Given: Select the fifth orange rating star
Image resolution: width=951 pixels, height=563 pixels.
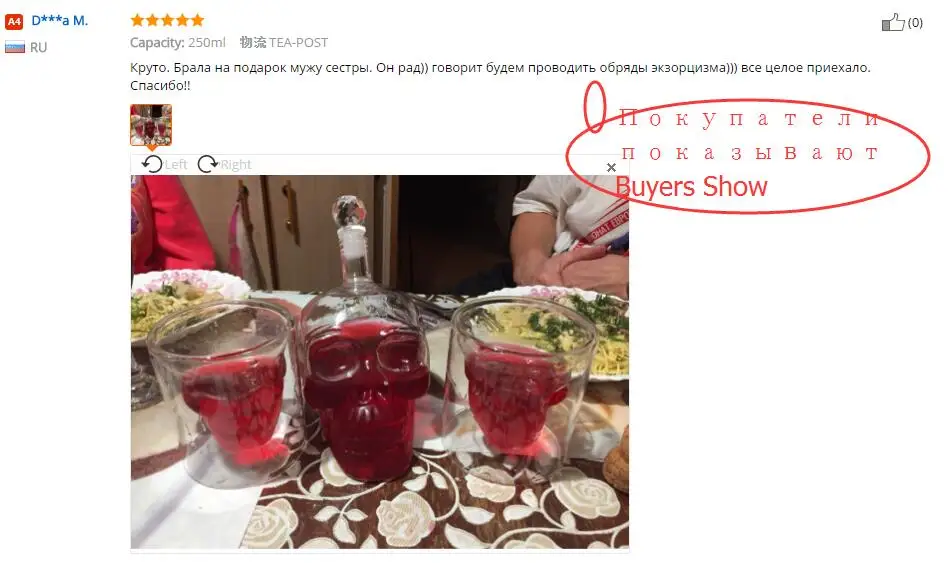Looking at the screenshot, I should [198, 20].
